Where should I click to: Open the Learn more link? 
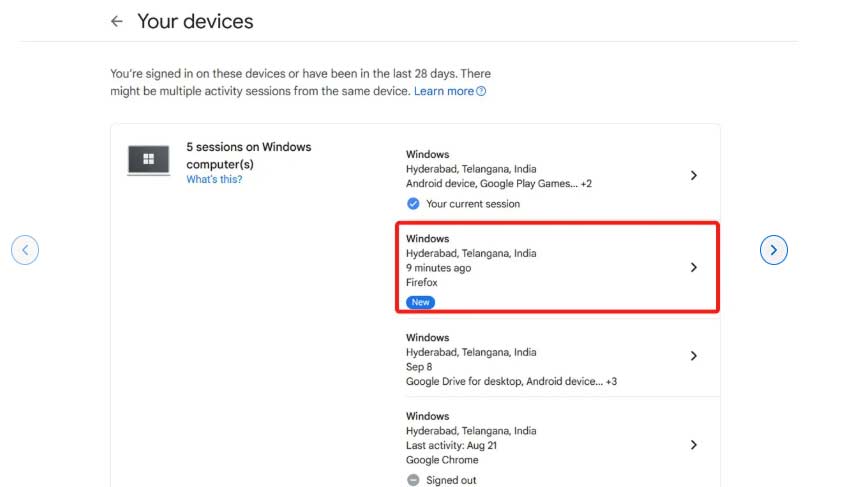click(x=443, y=91)
